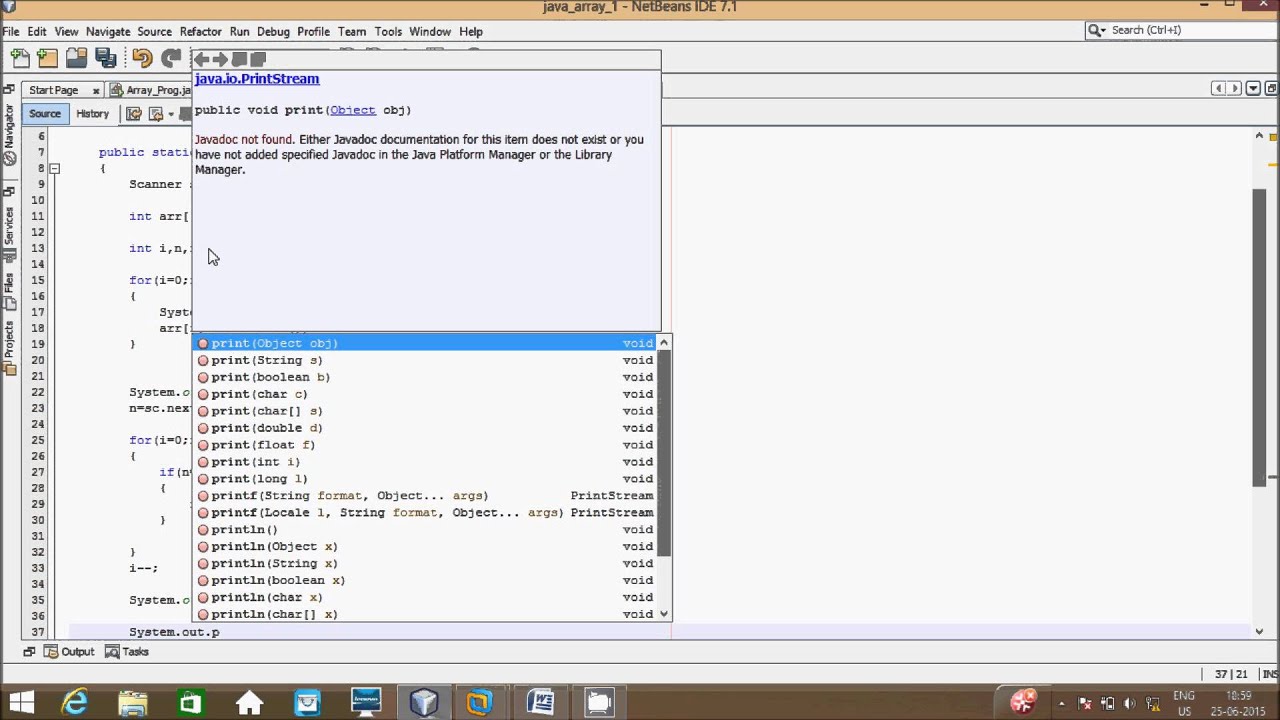Select print(Object obj) completion

point(425,343)
